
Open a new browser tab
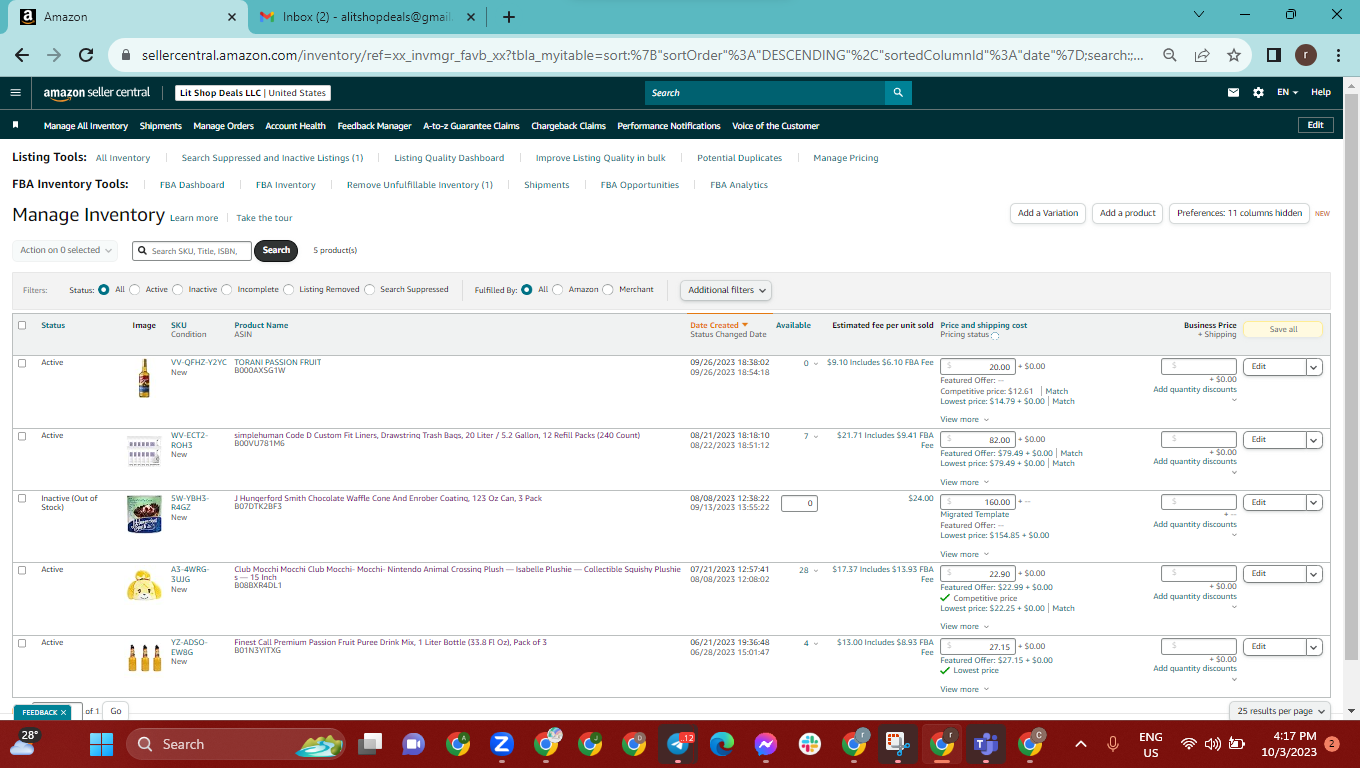pos(509,17)
